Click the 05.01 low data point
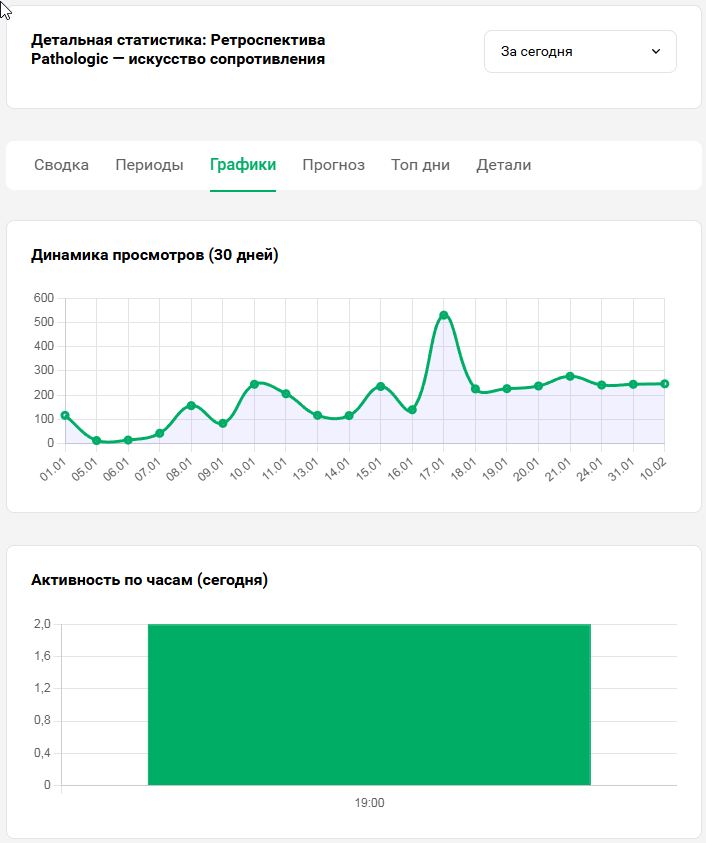706x843 pixels. pyautogui.click(x=97, y=440)
